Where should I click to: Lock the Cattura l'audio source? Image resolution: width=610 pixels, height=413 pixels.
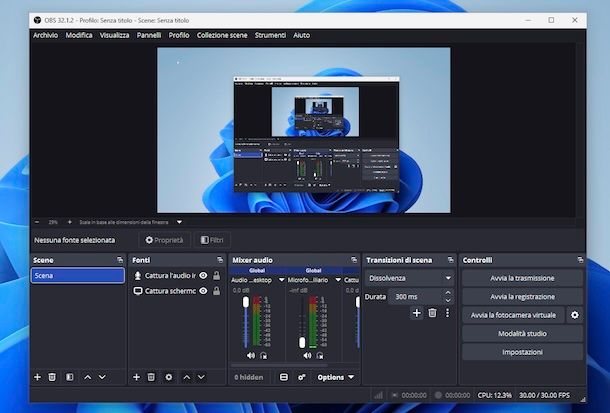(216, 275)
